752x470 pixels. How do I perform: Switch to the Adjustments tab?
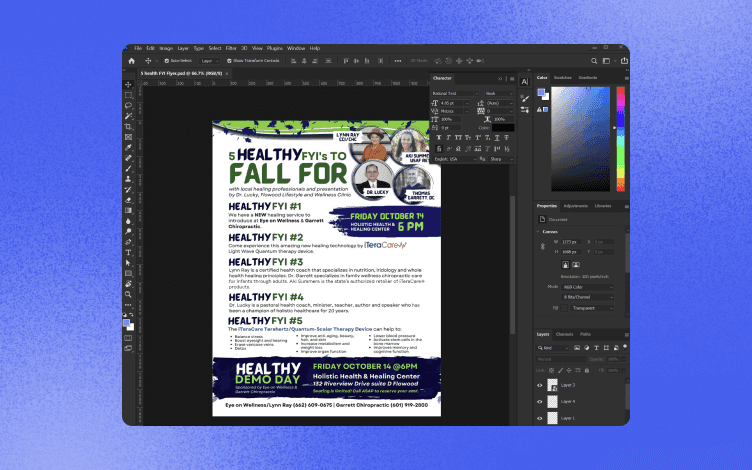point(576,206)
